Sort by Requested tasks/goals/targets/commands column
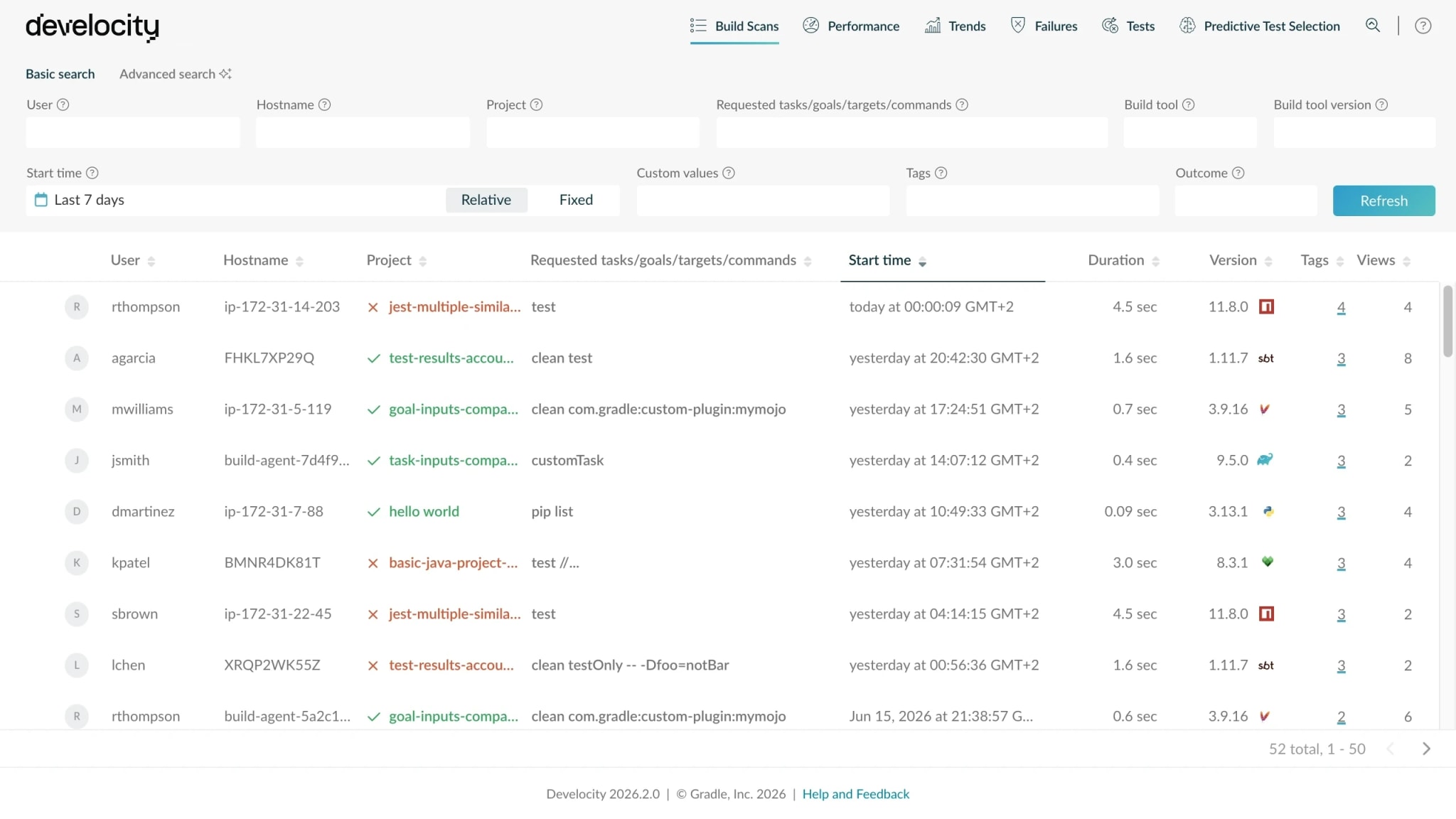 (x=670, y=260)
